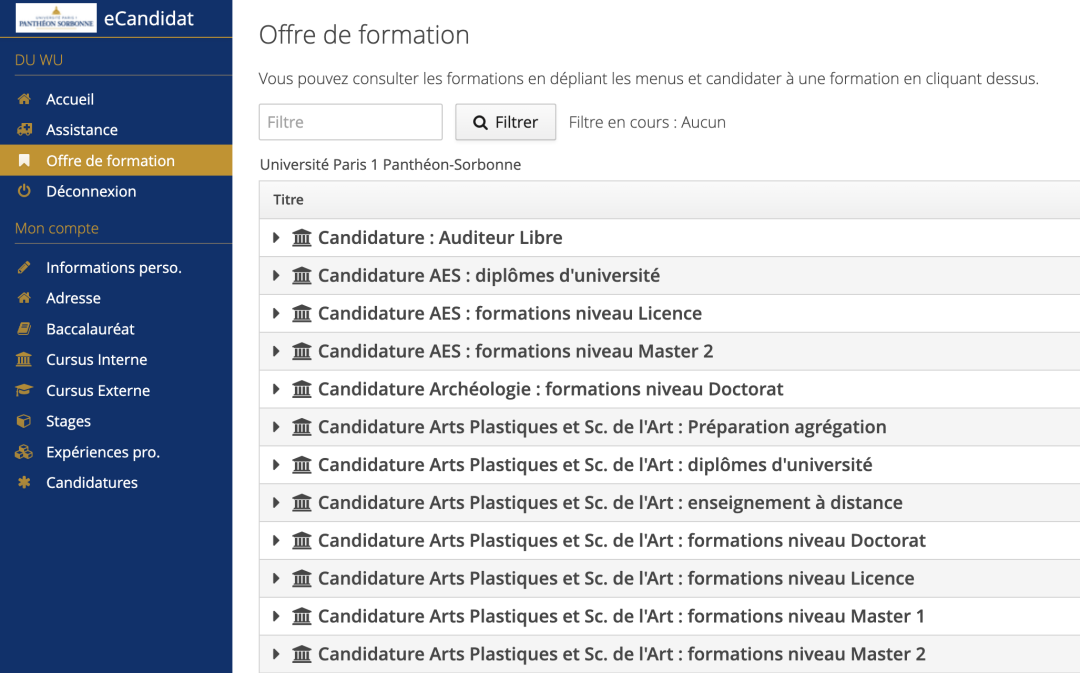
Task: Expand Candidature Archéologie formations niveau Doctorat
Action: tap(276, 389)
